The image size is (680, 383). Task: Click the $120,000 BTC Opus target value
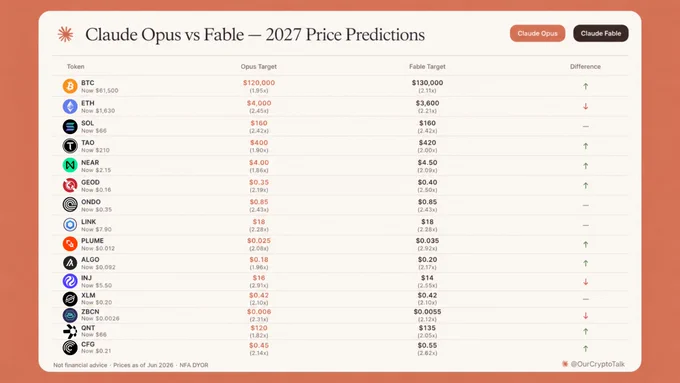(x=259, y=82)
